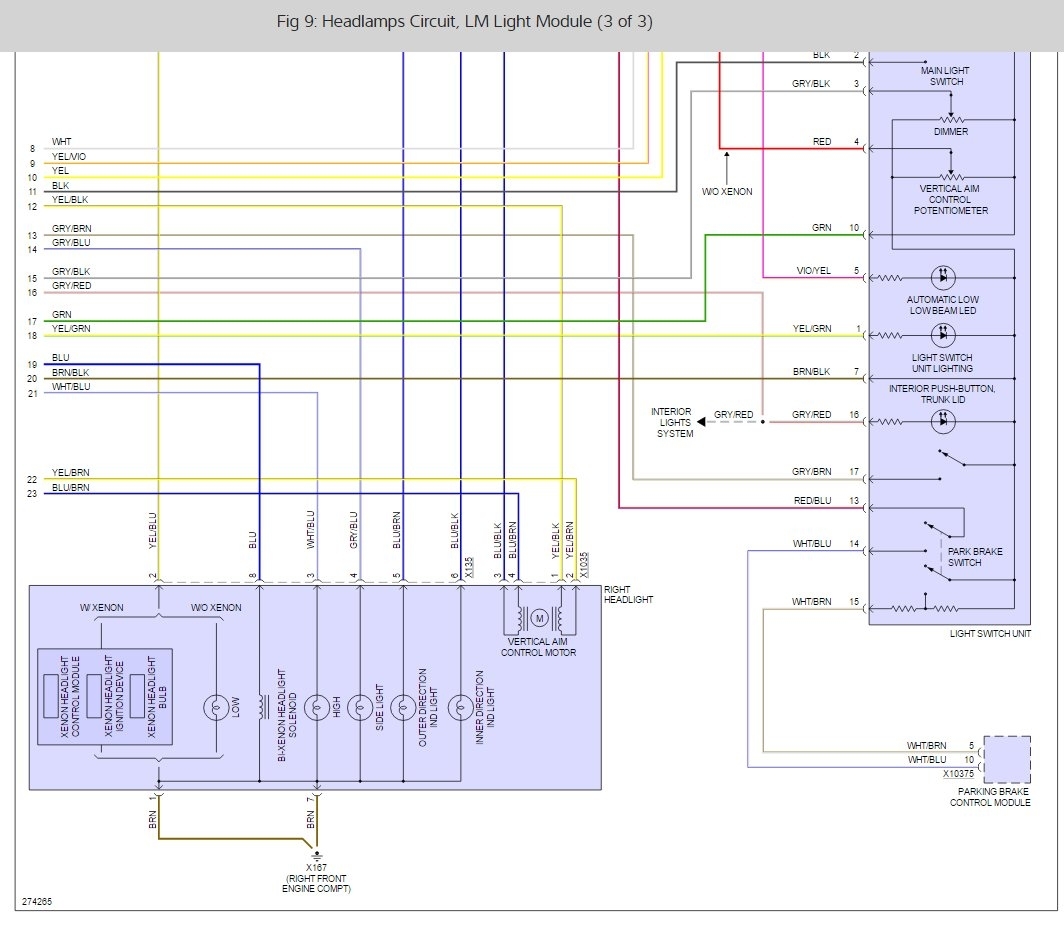Click the figure title Headlamps Circuit heading
Viewport: 1064px width, 926px height.
[x=464, y=22]
